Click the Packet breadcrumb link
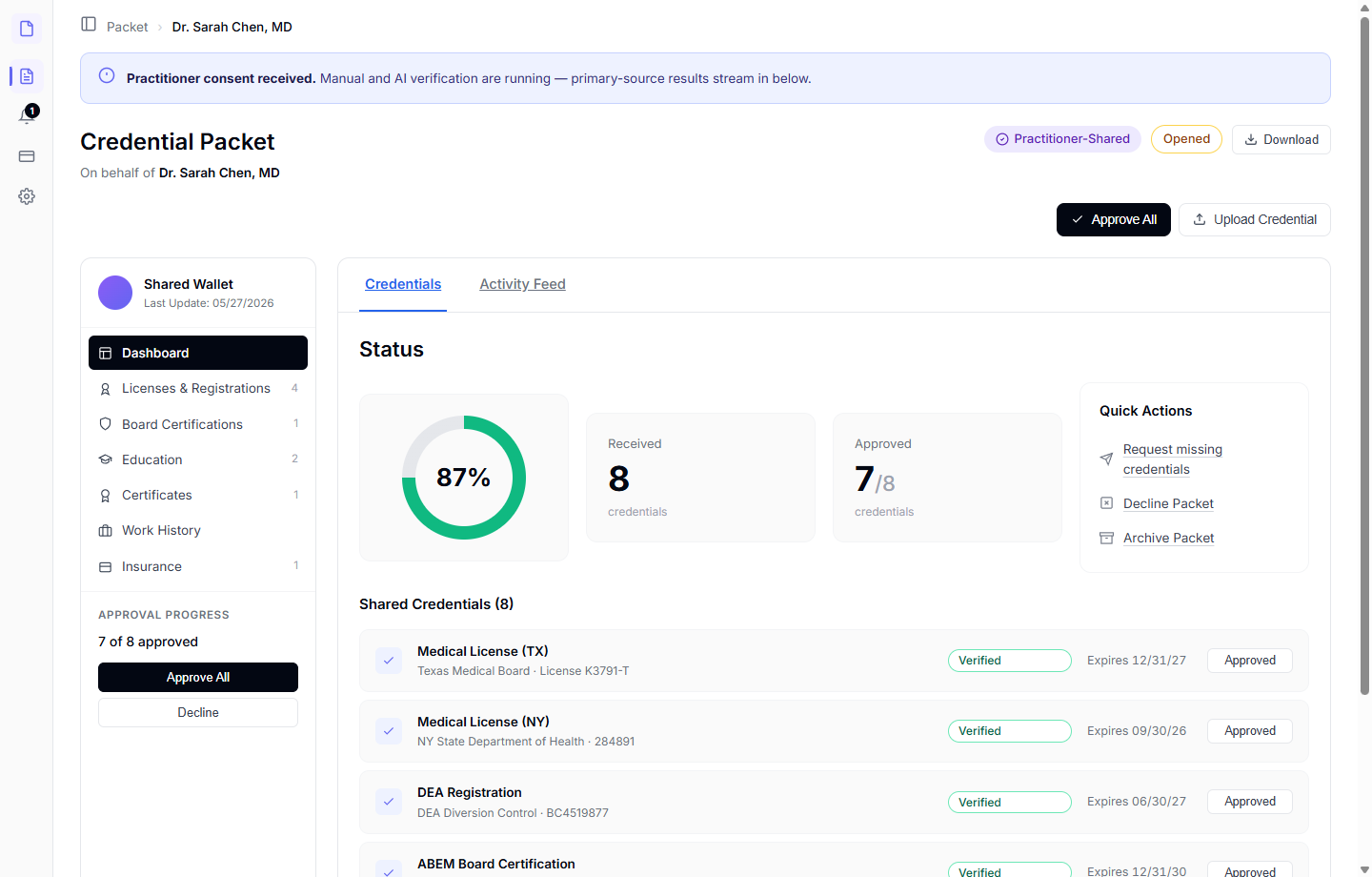This screenshot has height=877, width=1372. [128, 27]
